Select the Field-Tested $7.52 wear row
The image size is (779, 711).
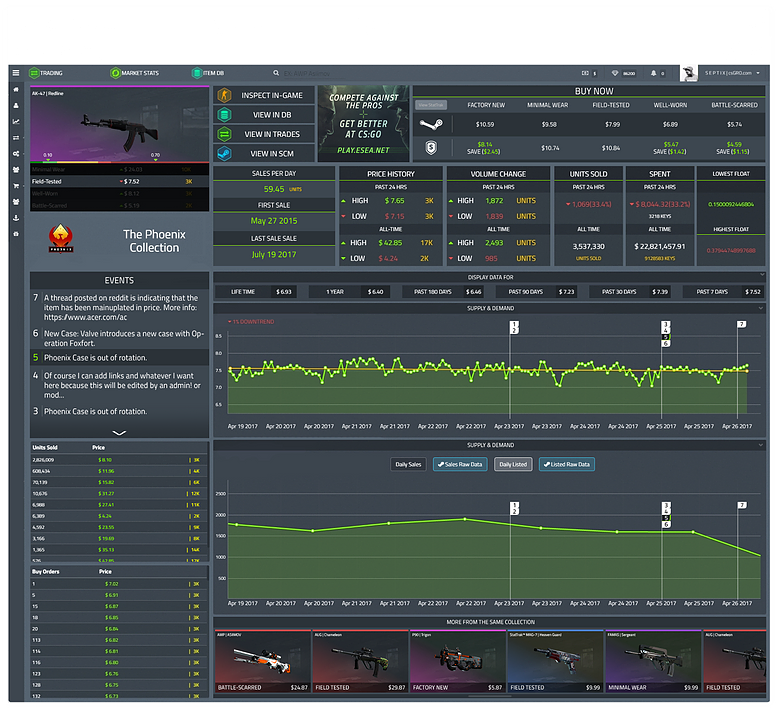pyautogui.click(x=119, y=181)
